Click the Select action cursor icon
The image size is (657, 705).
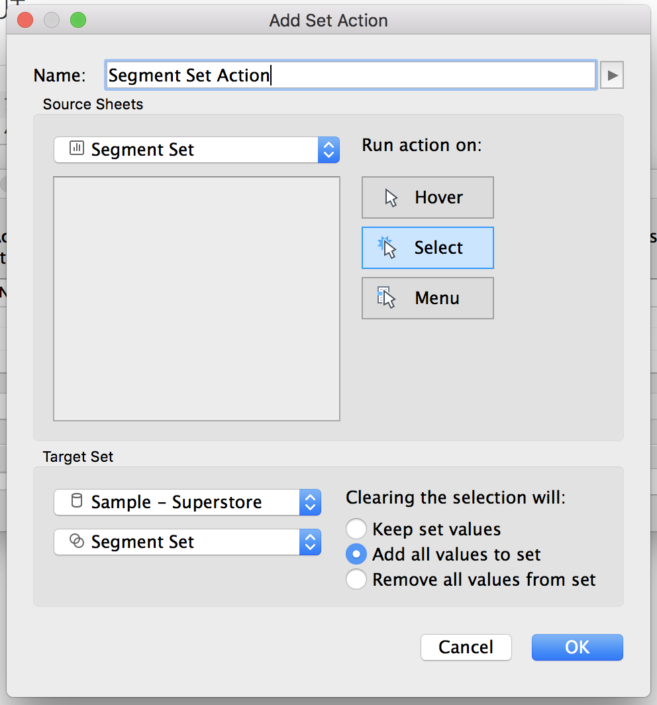click(388, 247)
